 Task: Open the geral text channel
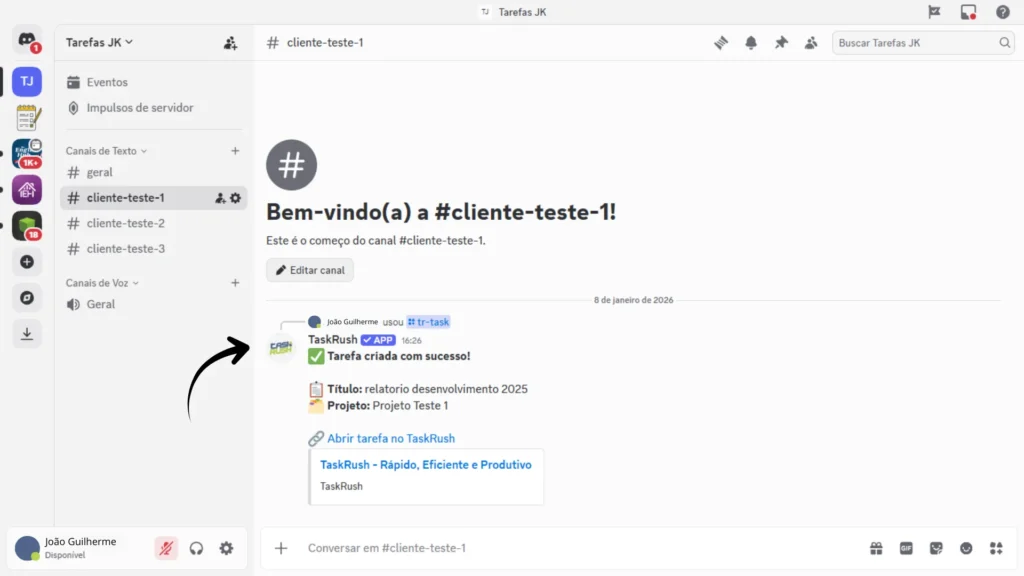[100, 172]
